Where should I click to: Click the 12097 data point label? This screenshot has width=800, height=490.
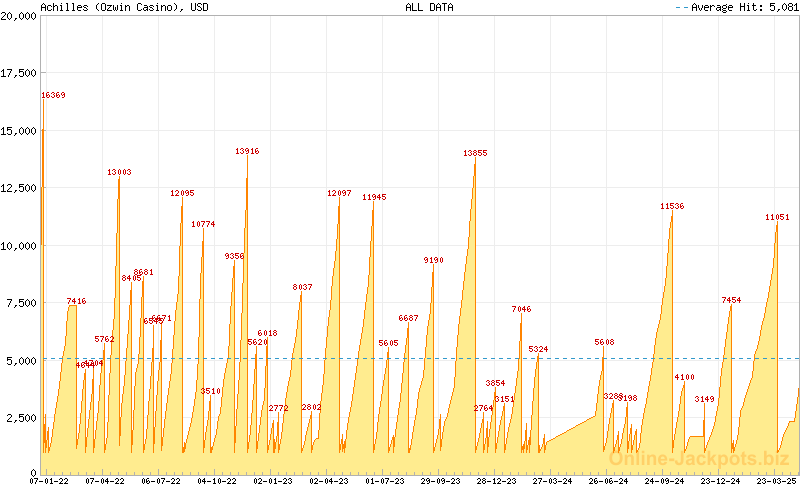click(339, 193)
